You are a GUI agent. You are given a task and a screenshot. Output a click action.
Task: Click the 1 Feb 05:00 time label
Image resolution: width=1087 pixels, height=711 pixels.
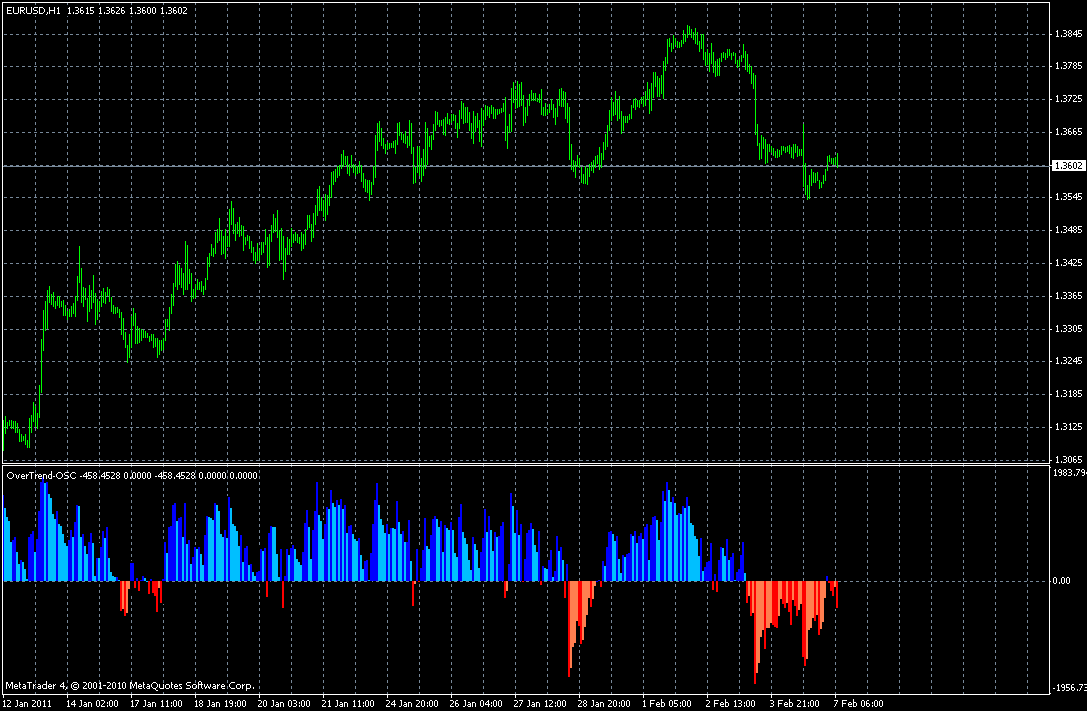tap(667, 703)
